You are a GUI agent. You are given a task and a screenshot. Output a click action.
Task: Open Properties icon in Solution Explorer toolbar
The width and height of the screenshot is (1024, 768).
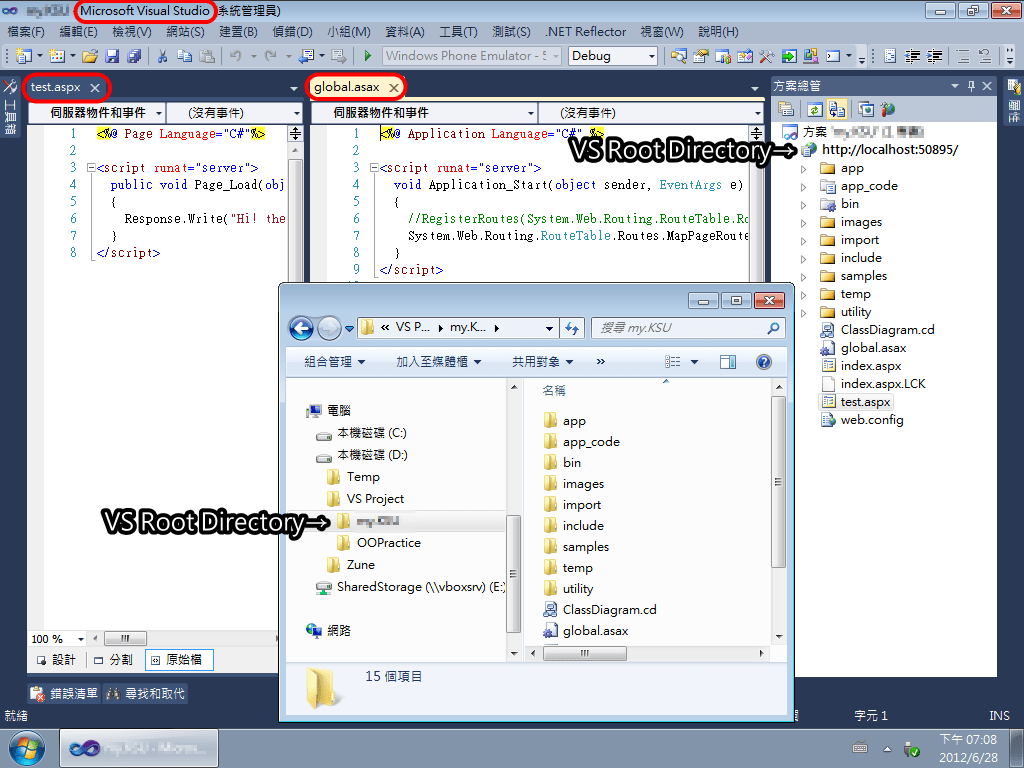(786, 109)
